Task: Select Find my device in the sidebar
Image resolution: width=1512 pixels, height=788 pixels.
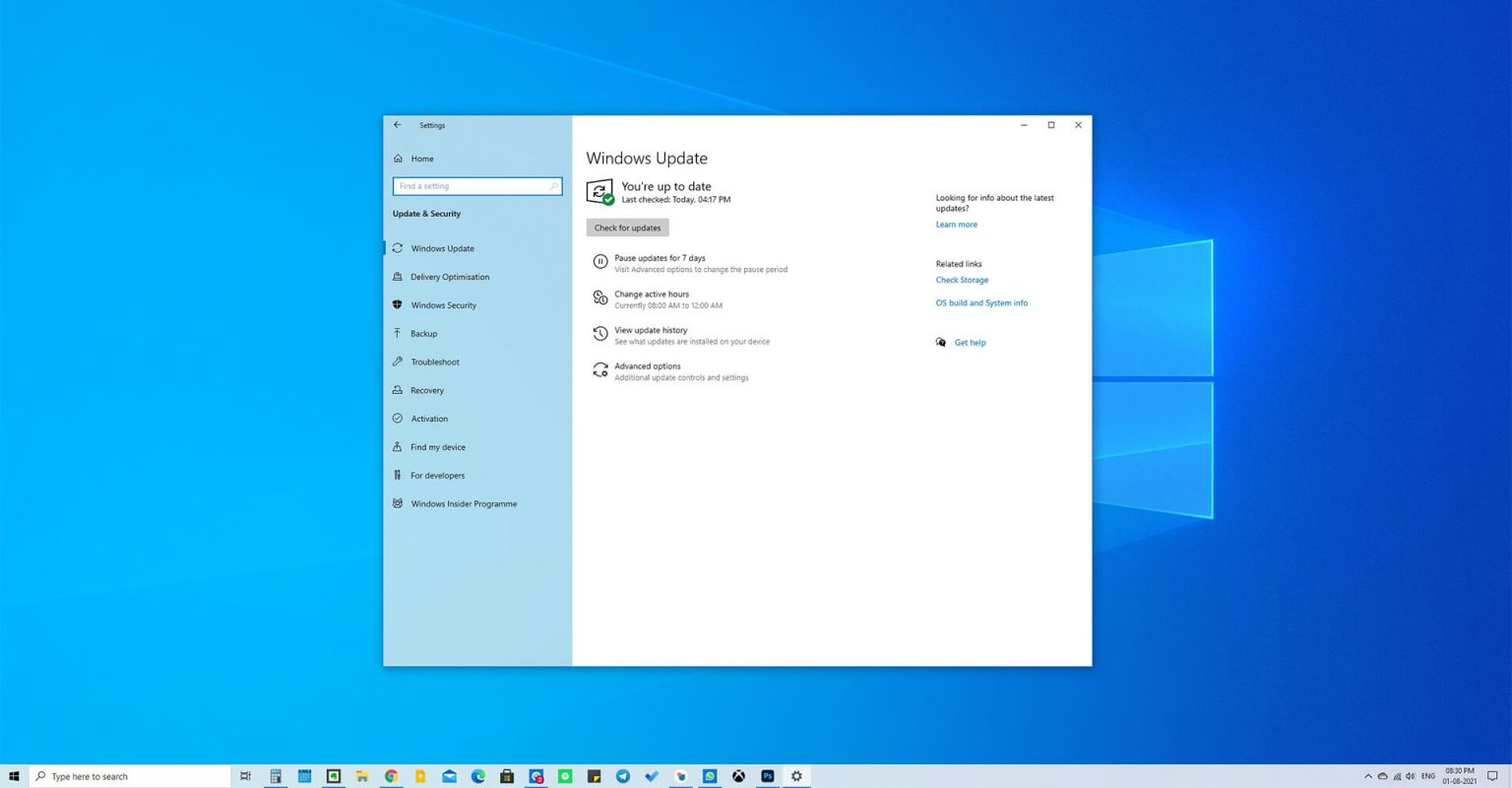Action: 437,446
